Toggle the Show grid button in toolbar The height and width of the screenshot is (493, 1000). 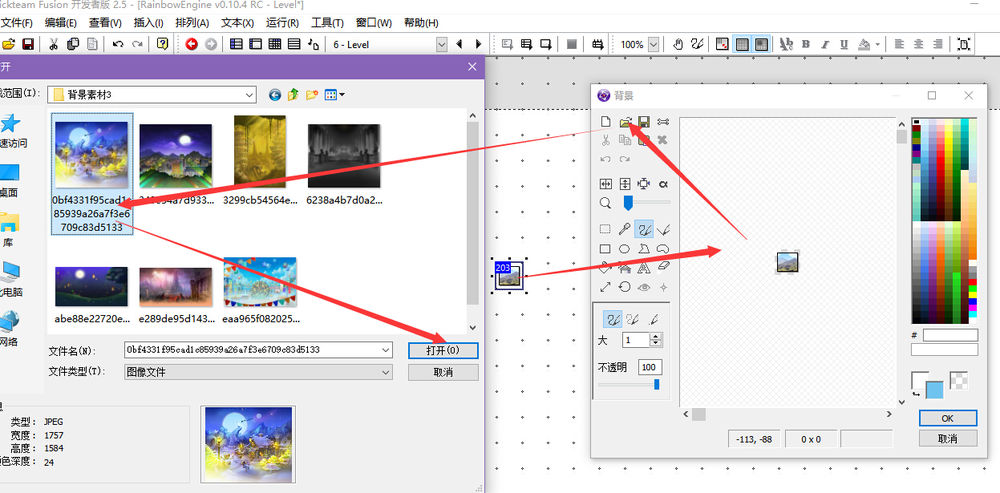point(742,44)
